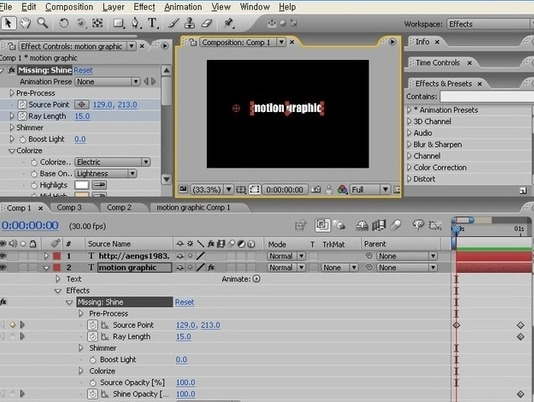Enable the Motion Blur timeline switch
The height and width of the screenshot is (402, 534).
pos(397,225)
